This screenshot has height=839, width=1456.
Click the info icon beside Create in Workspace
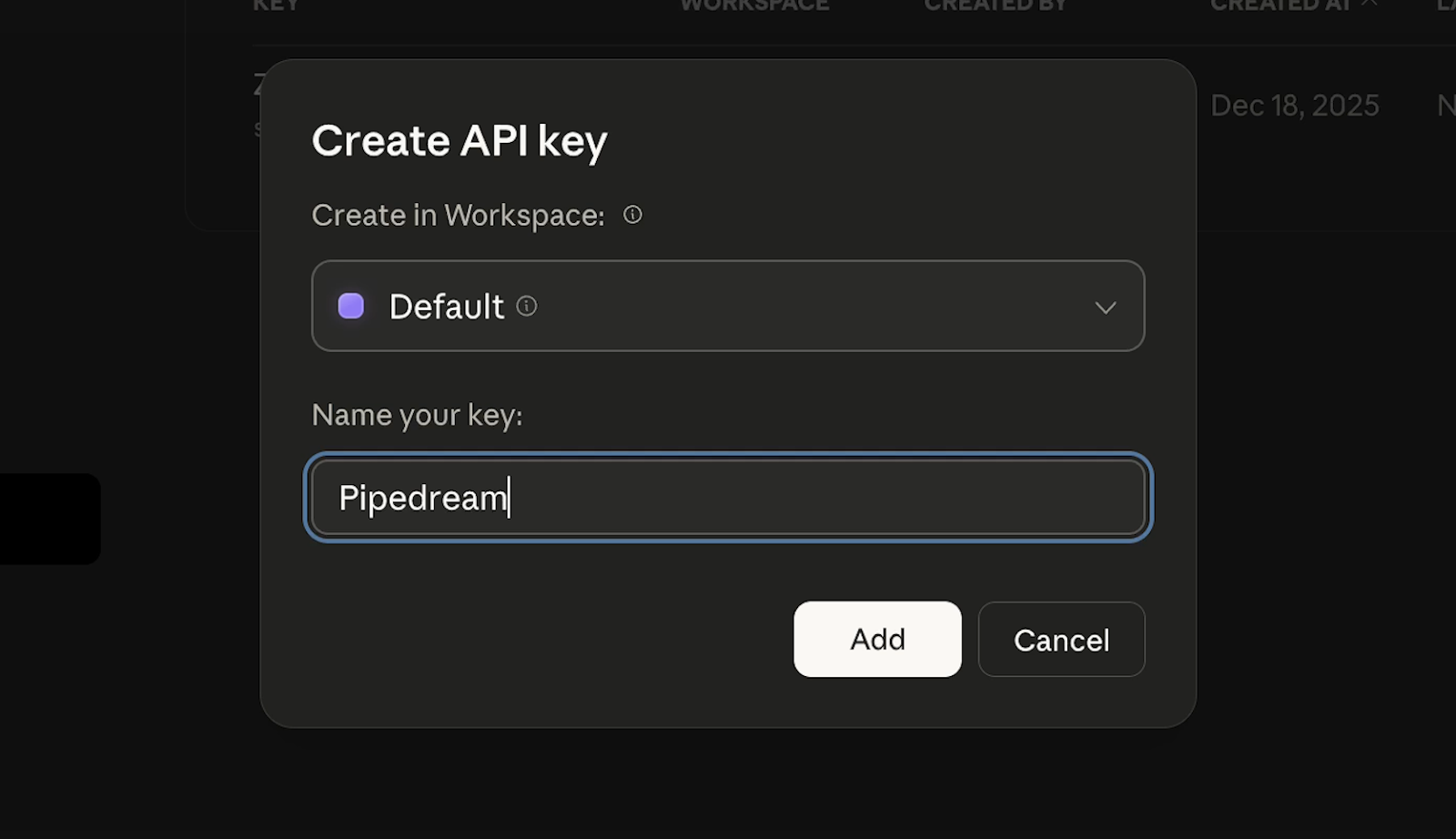[x=632, y=215]
